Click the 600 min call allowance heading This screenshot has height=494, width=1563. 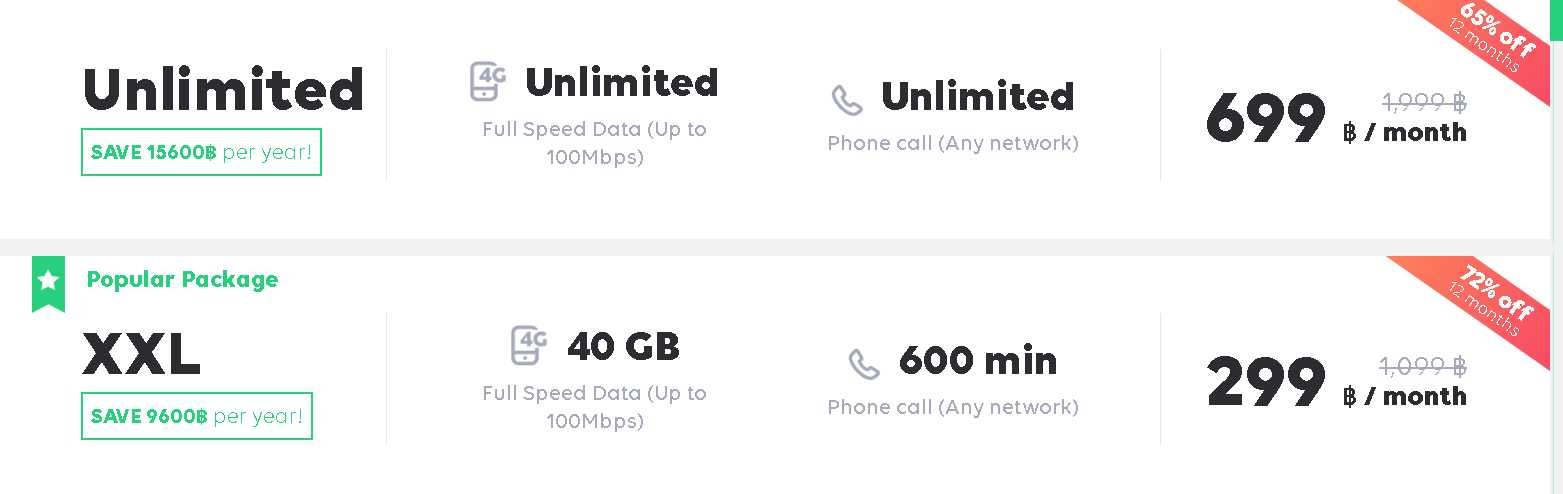(x=978, y=360)
